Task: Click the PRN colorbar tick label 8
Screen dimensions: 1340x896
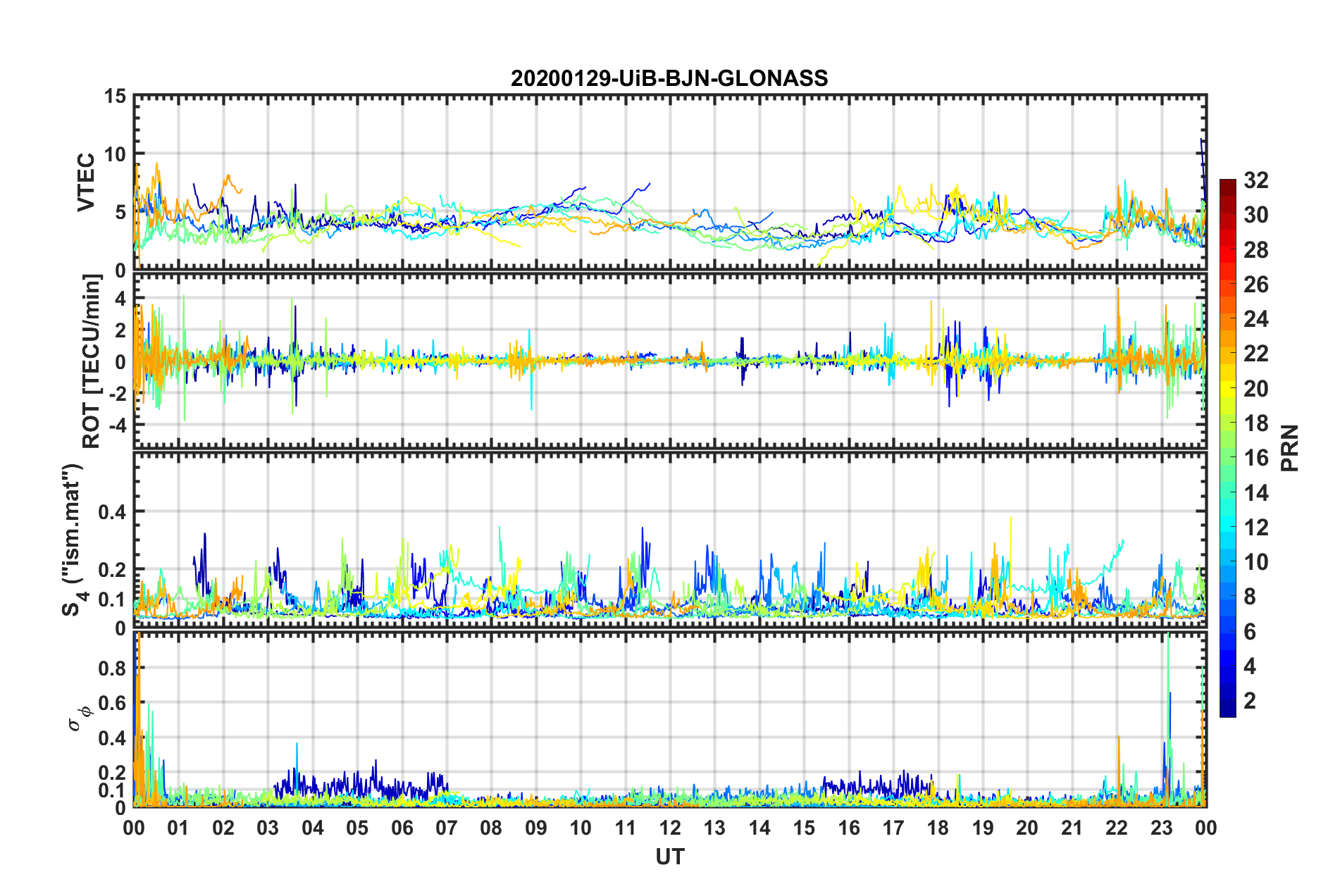Action: [1250, 597]
